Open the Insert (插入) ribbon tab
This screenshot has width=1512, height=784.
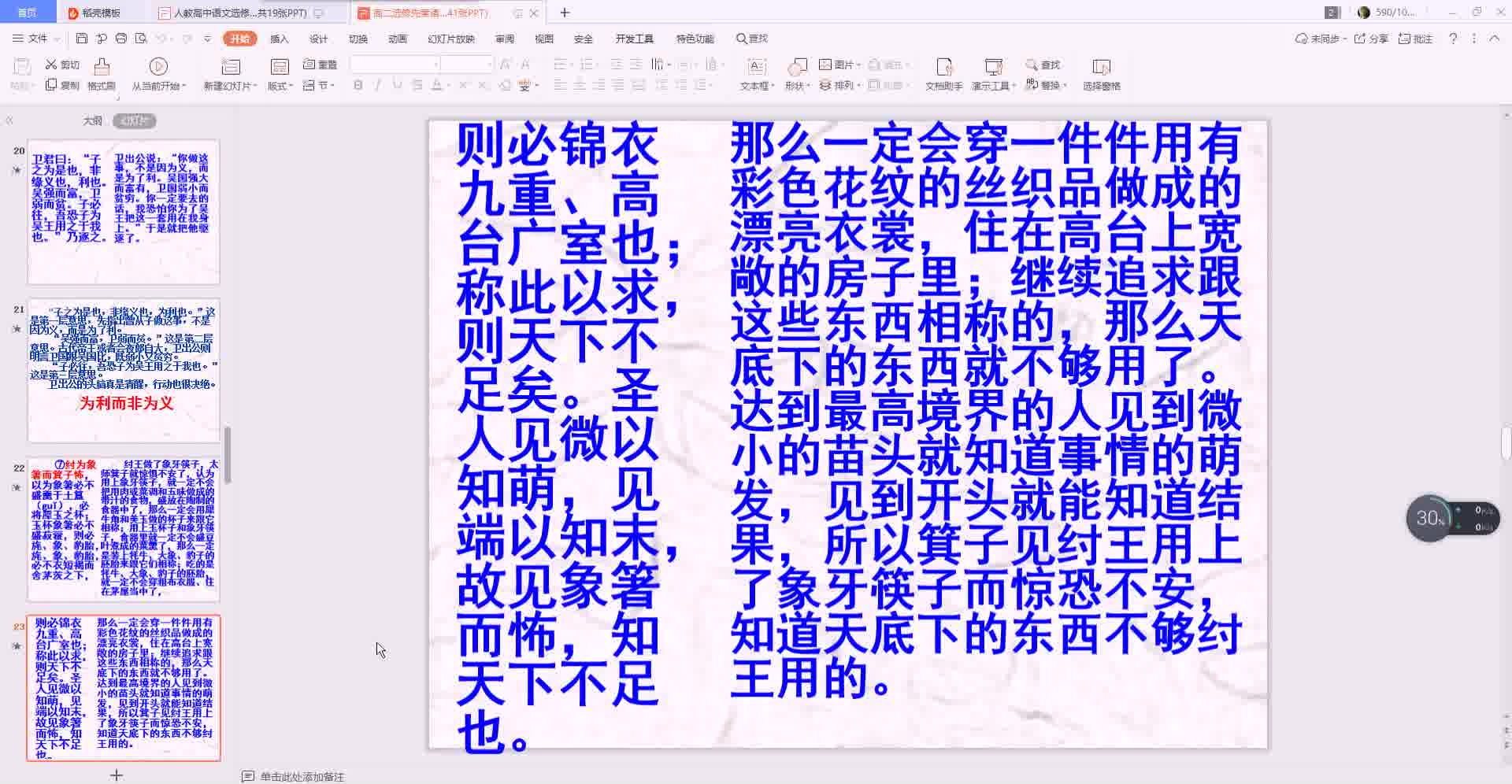[279, 39]
